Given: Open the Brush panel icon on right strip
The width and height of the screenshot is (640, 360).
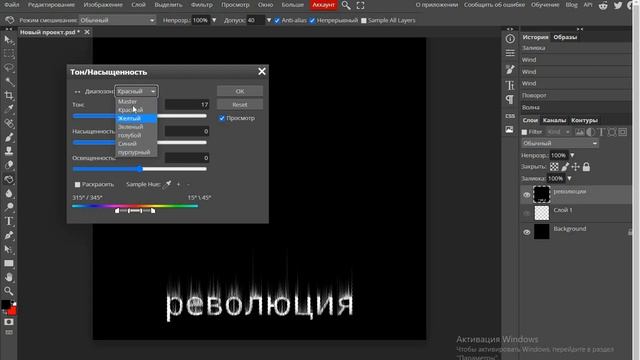Looking at the screenshot, I should point(510,69).
